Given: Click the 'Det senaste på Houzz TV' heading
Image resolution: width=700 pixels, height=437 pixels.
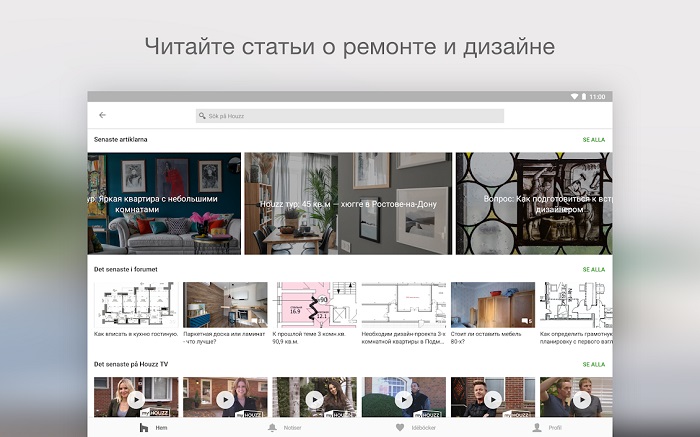Looking at the screenshot, I should (x=131, y=364).
